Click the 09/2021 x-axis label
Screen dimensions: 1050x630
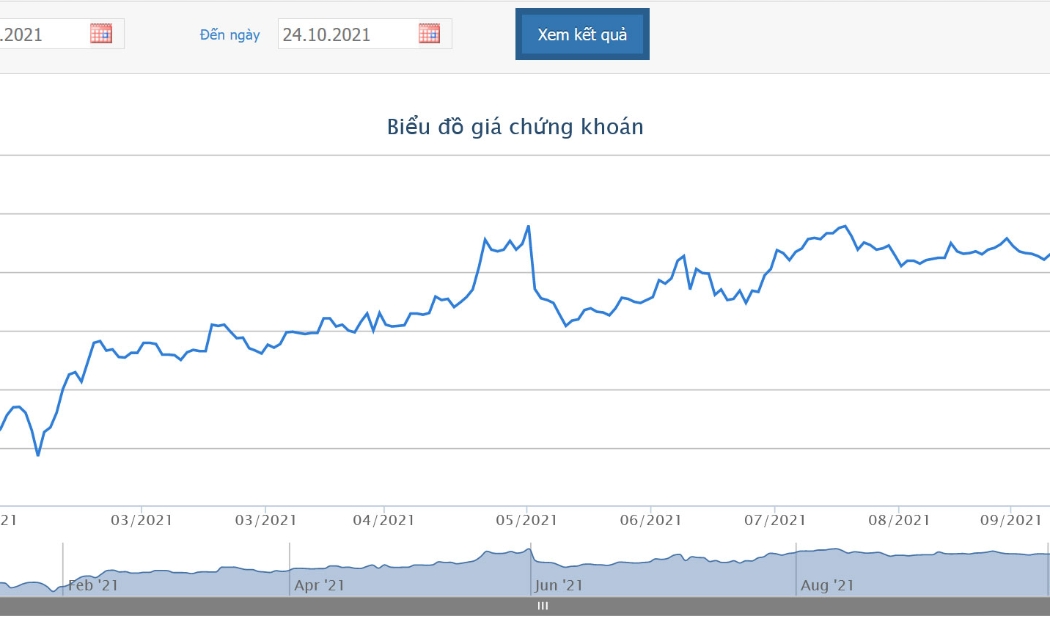point(1011,520)
